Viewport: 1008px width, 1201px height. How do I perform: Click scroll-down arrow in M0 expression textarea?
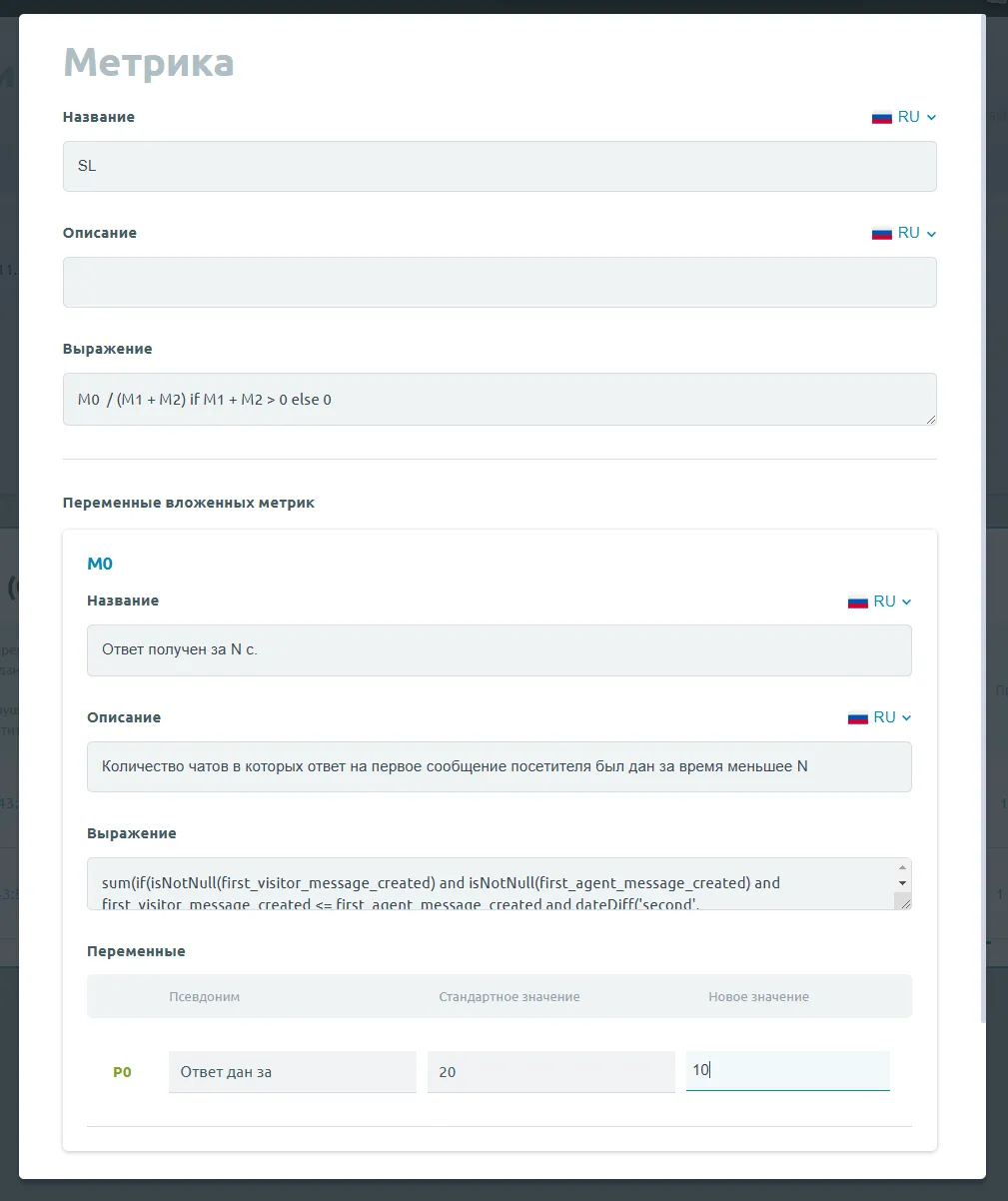pos(902,883)
